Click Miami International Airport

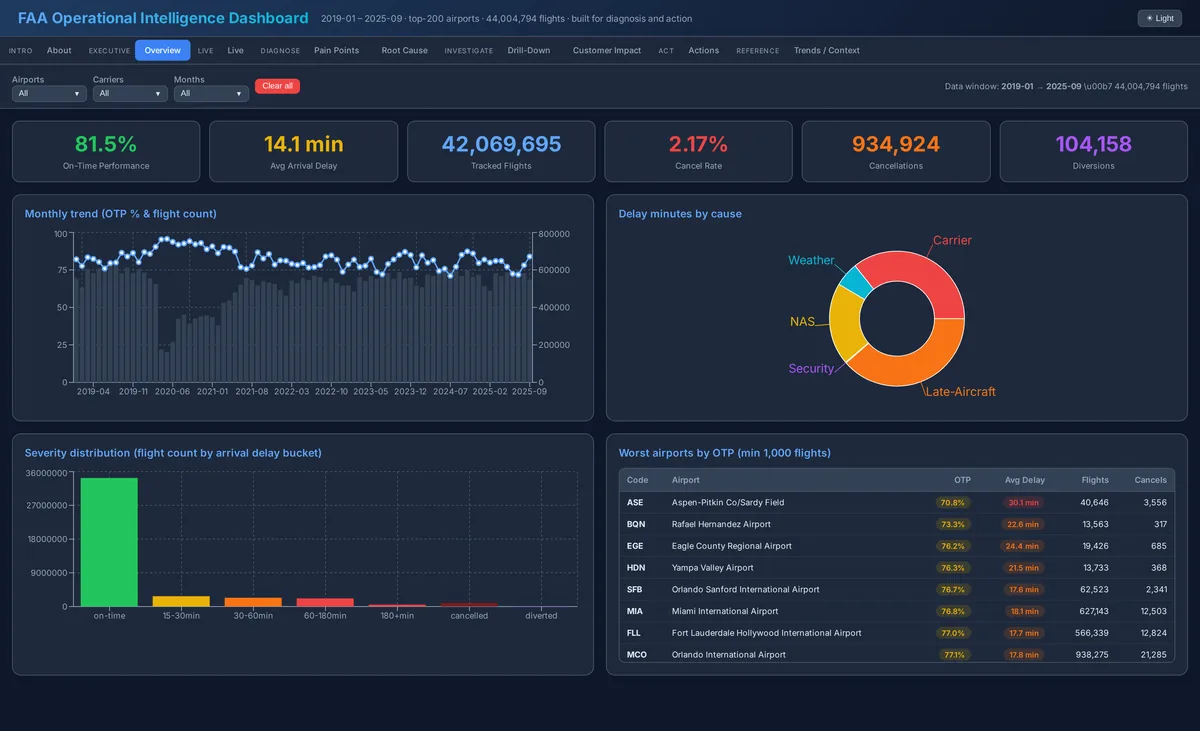(x=725, y=611)
